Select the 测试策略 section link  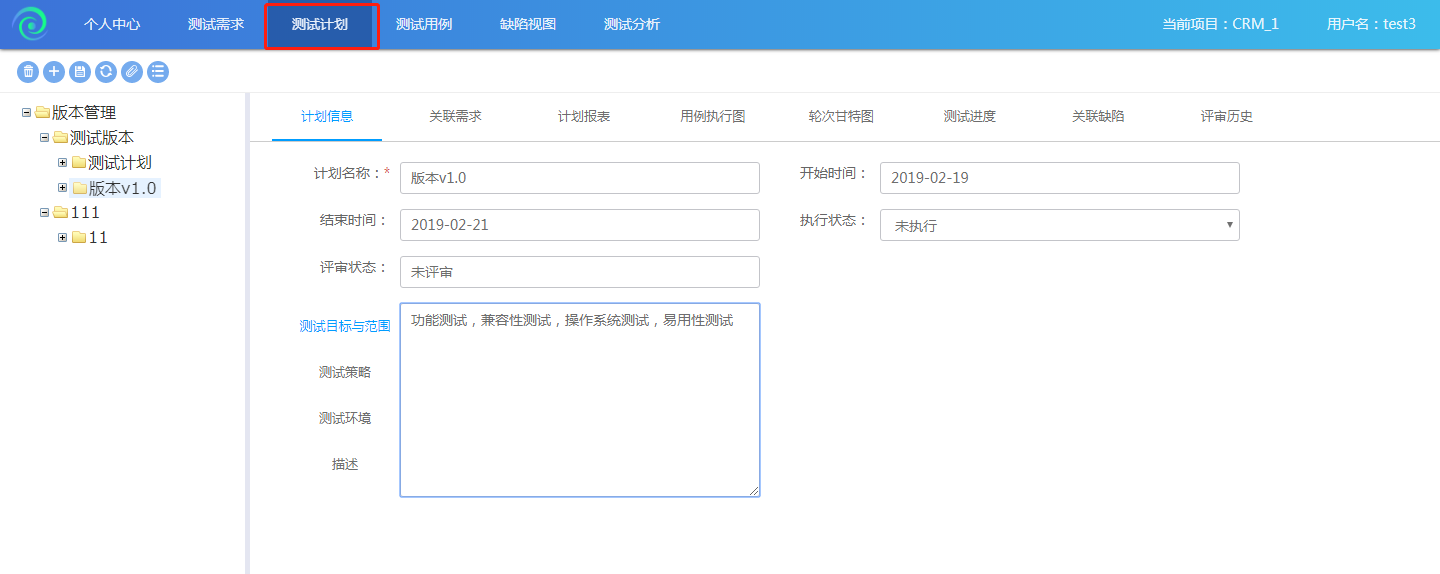(x=344, y=372)
